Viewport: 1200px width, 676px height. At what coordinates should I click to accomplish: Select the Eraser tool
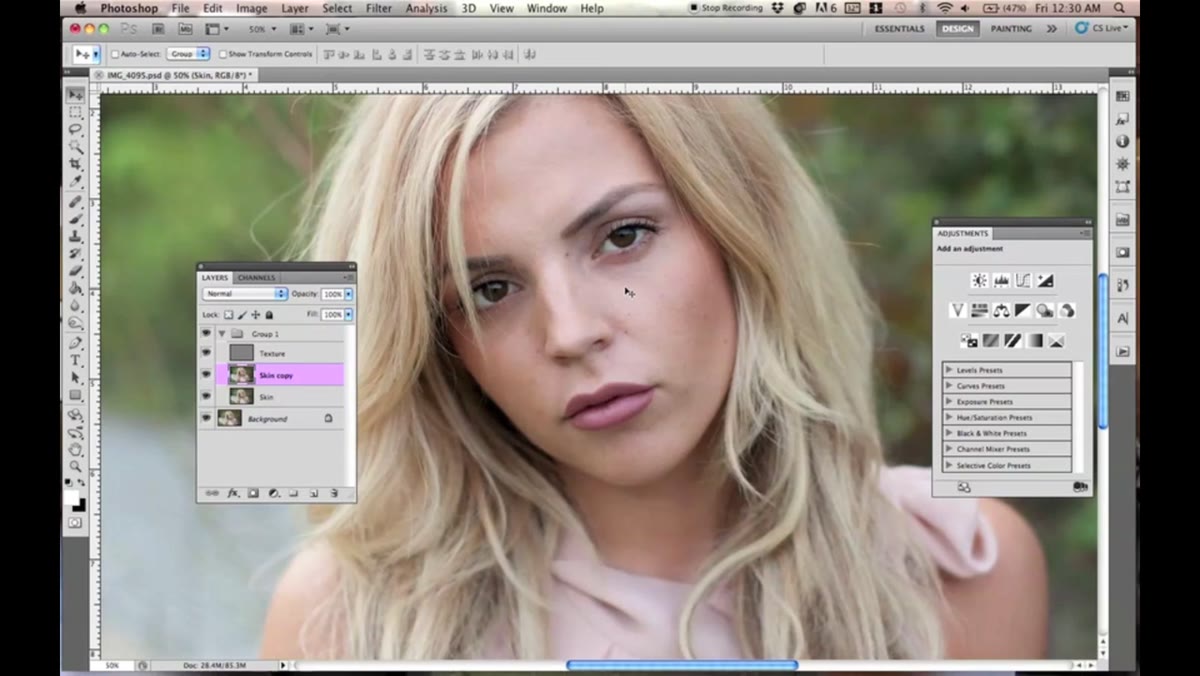click(76, 270)
